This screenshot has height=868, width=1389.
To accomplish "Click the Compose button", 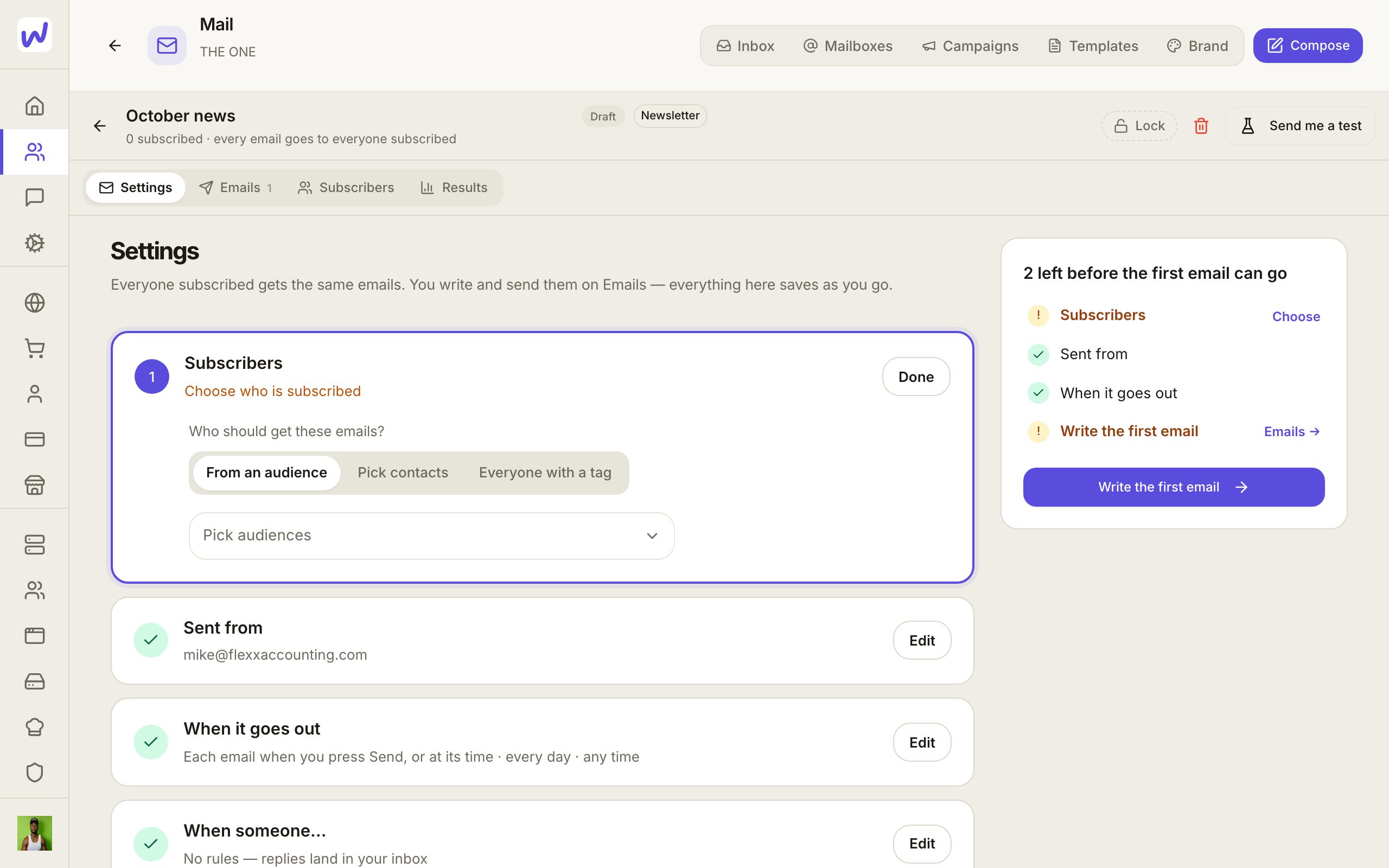I will click(x=1308, y=46).
